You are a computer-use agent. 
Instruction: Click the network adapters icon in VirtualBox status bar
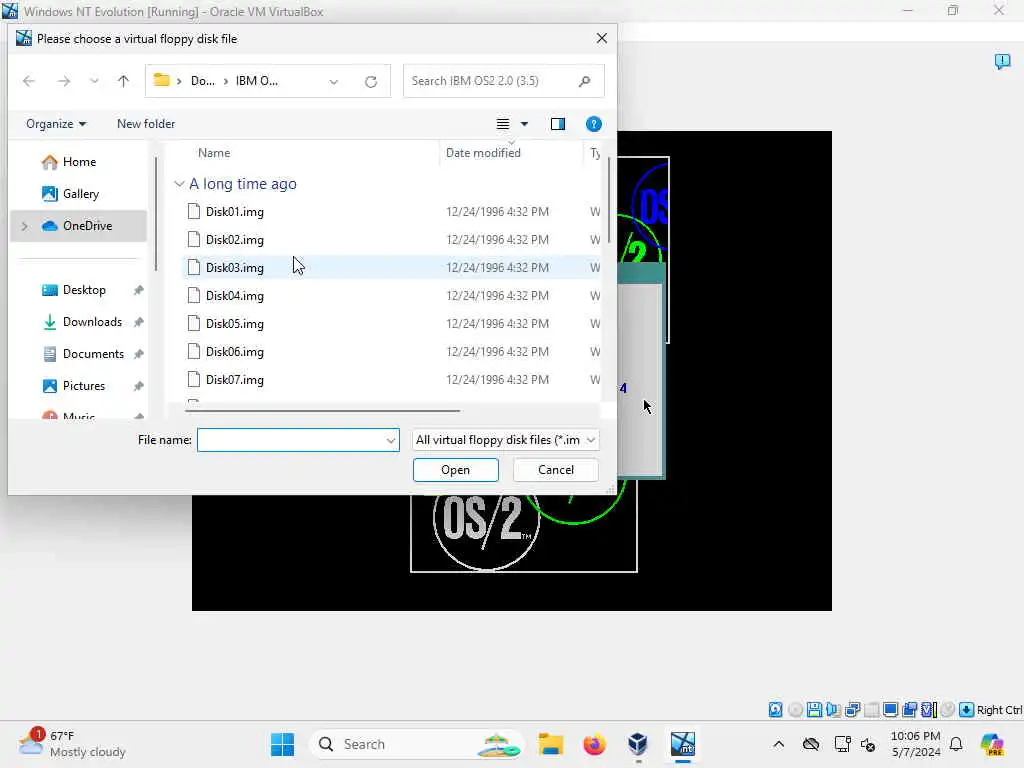(x=852, y=709)
